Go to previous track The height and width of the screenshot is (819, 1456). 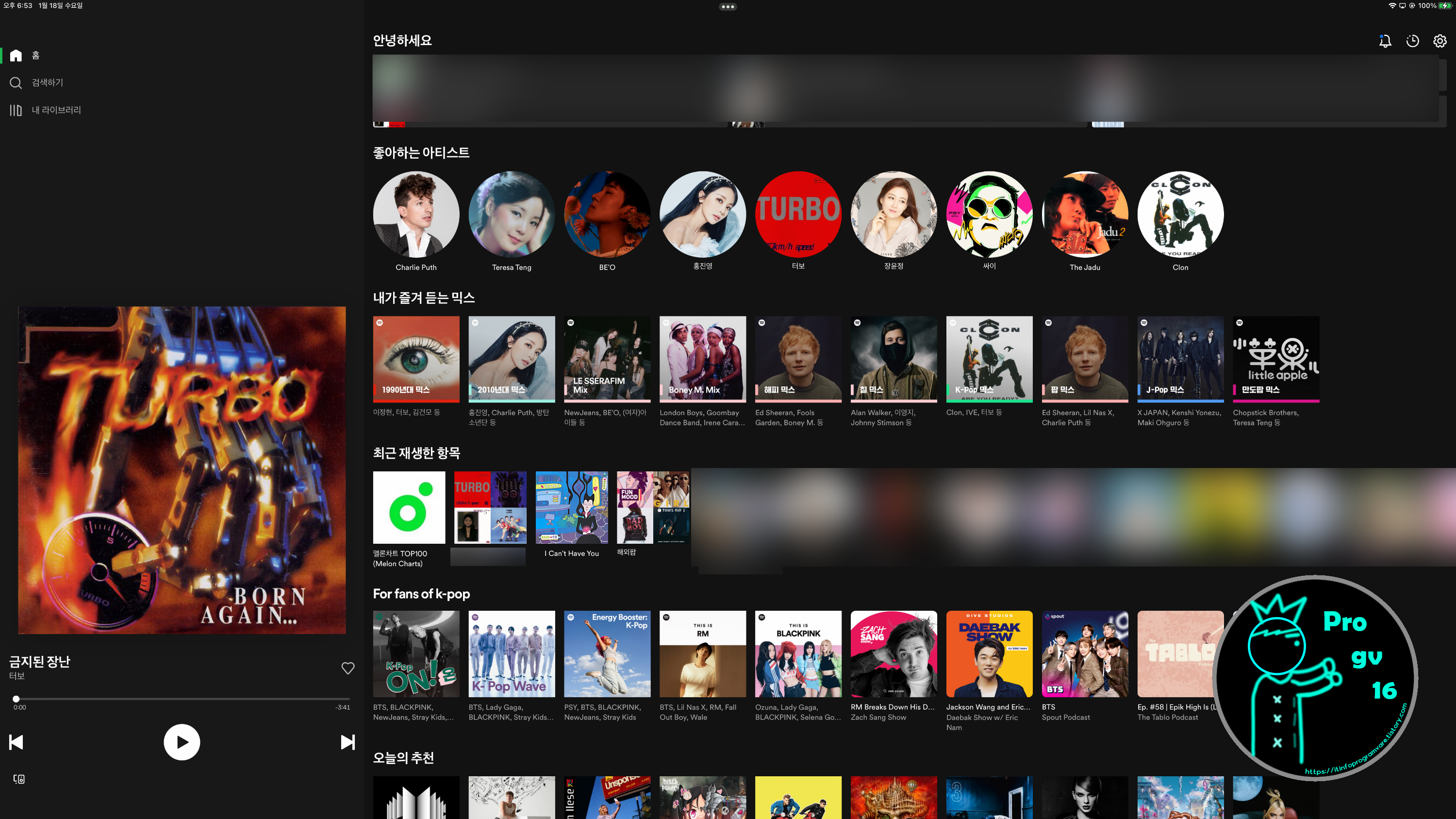(17, 742)
